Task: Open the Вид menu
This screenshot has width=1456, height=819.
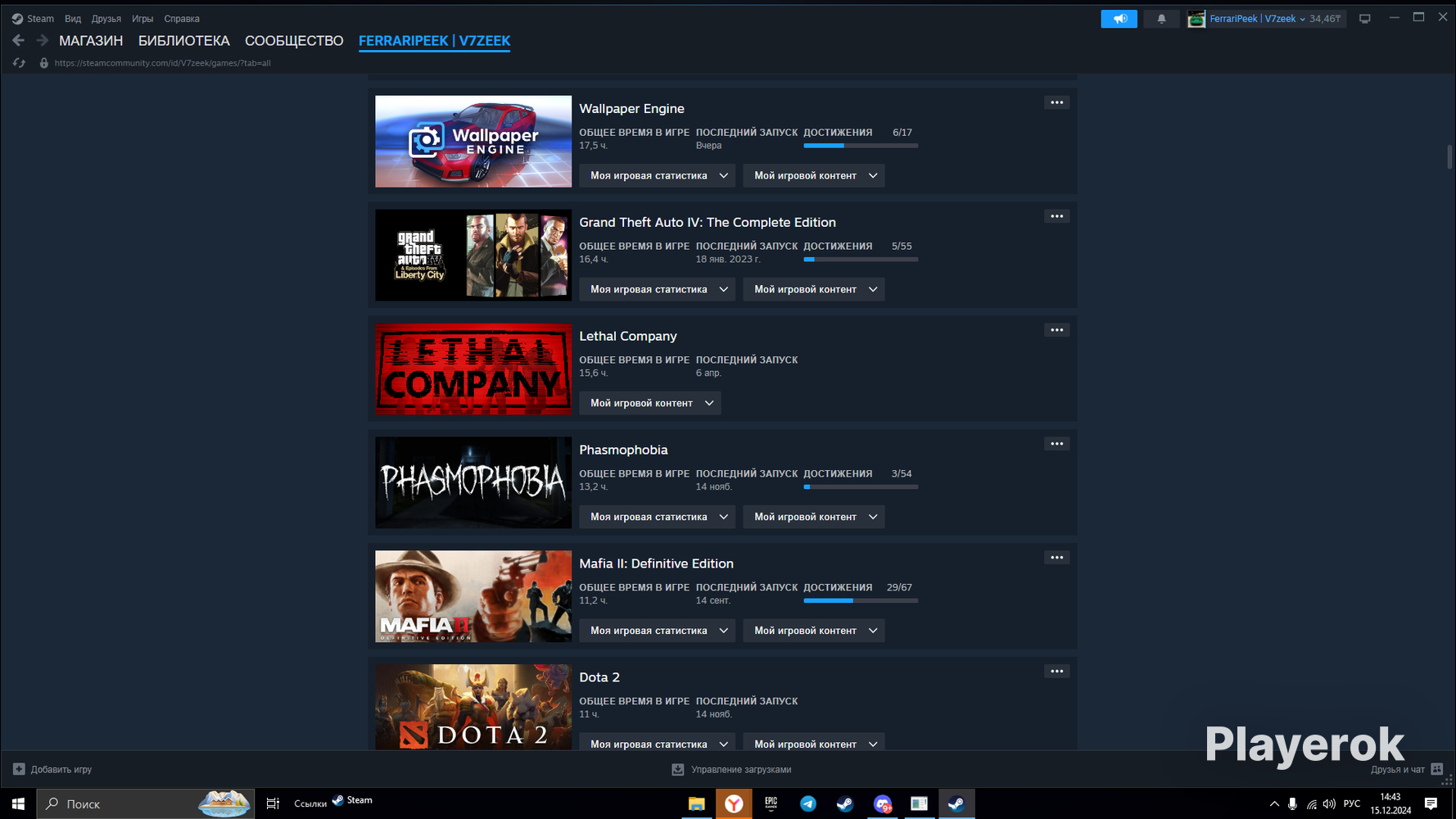Action: (x=73, y=19)
